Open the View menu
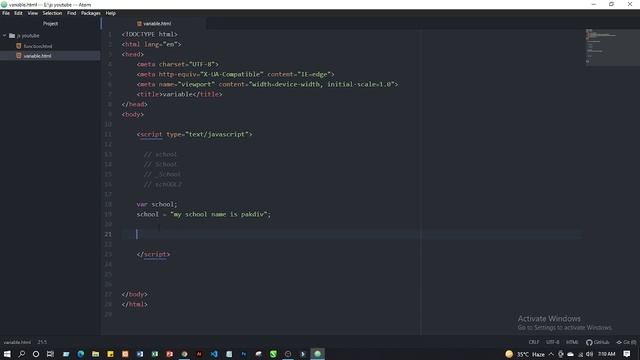This screenshot has height=360, width=640. (33, 13)
